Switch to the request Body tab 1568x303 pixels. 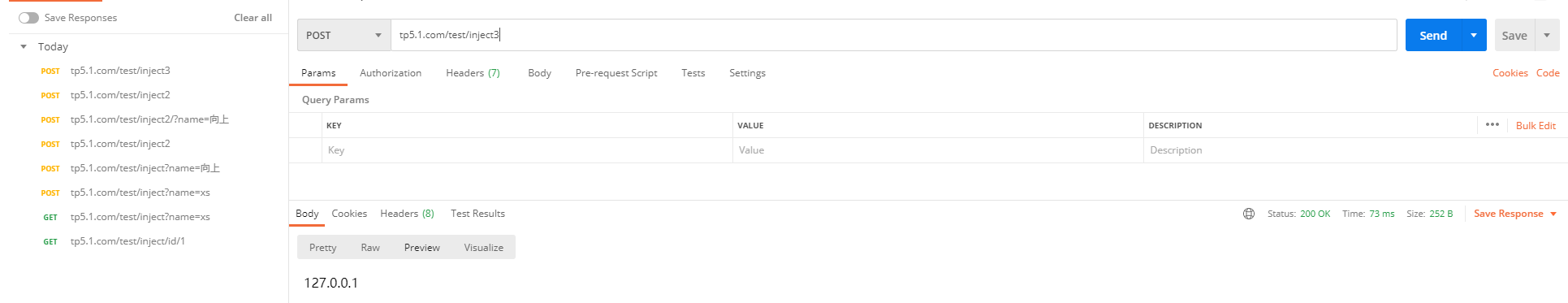[539, 73]
